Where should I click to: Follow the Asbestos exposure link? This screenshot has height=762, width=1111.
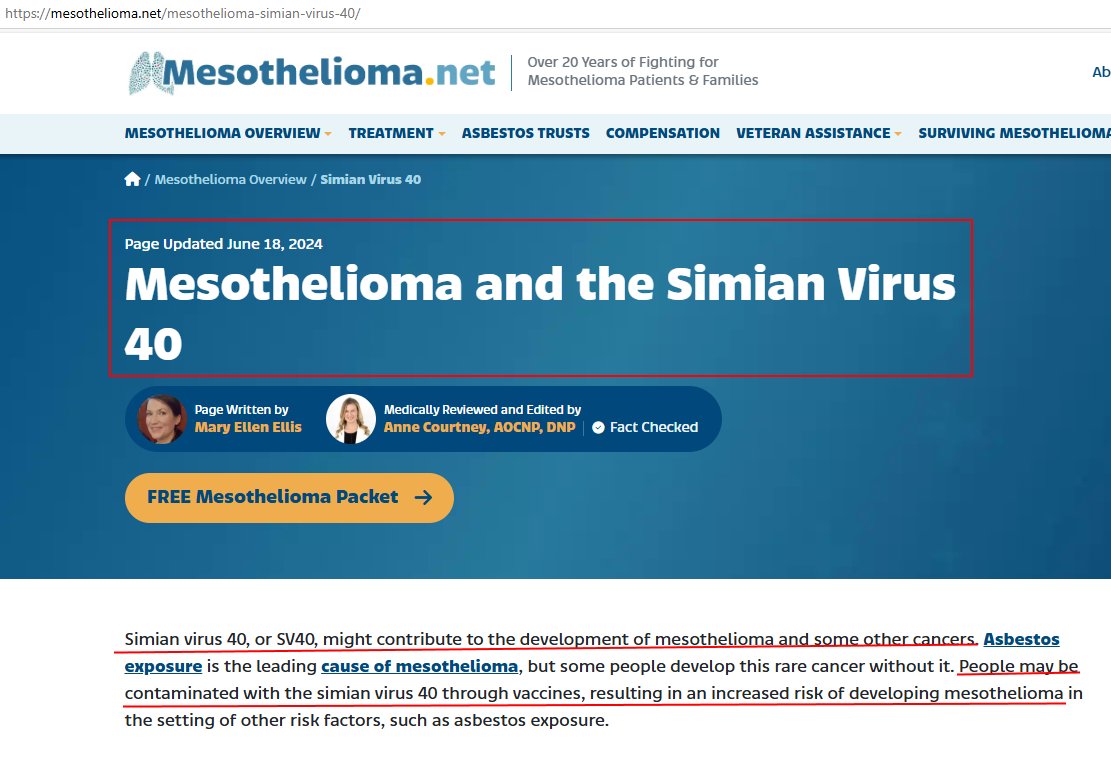click(x=1021, y=639)
